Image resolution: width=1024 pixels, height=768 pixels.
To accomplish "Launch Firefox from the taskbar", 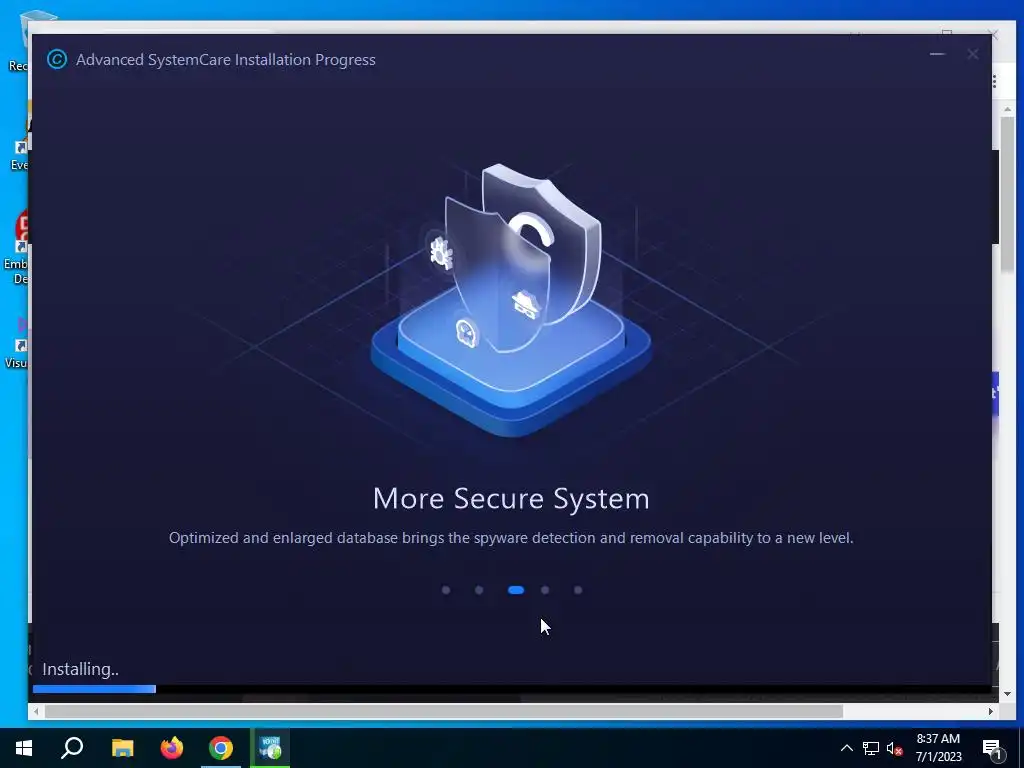I will click(172, 748).
